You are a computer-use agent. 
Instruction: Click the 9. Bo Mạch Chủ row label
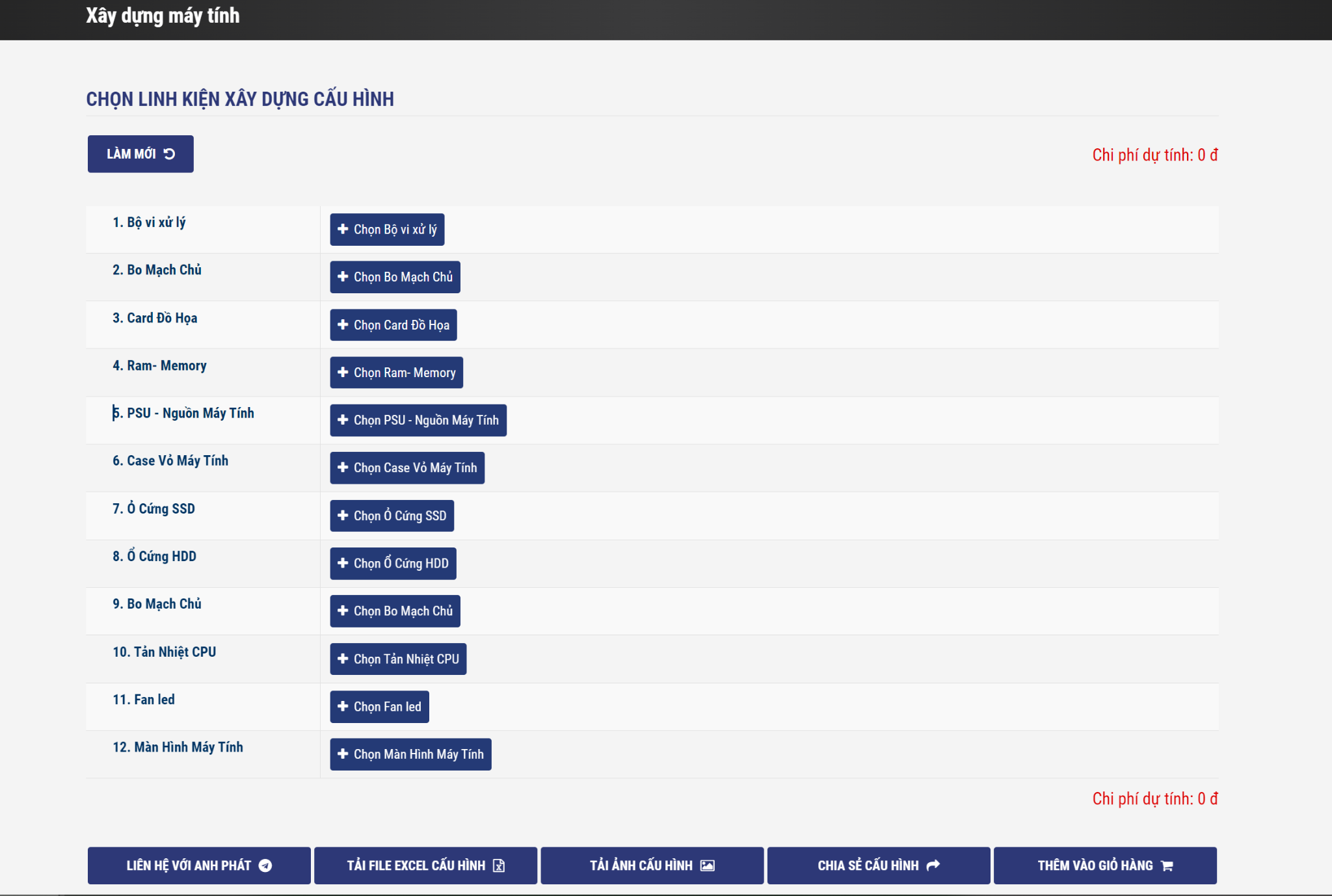tap(157, 604)
